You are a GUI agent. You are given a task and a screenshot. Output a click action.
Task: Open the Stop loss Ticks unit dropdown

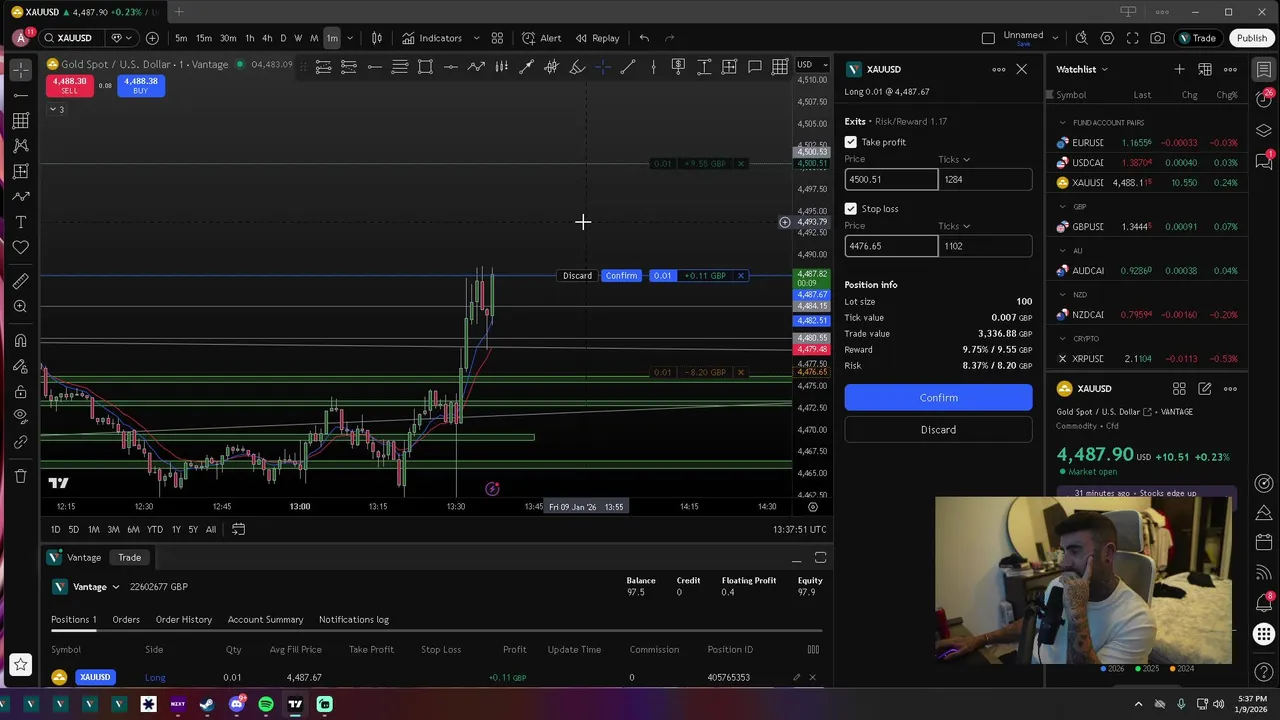pyautogui.click(x=954, y=226)
